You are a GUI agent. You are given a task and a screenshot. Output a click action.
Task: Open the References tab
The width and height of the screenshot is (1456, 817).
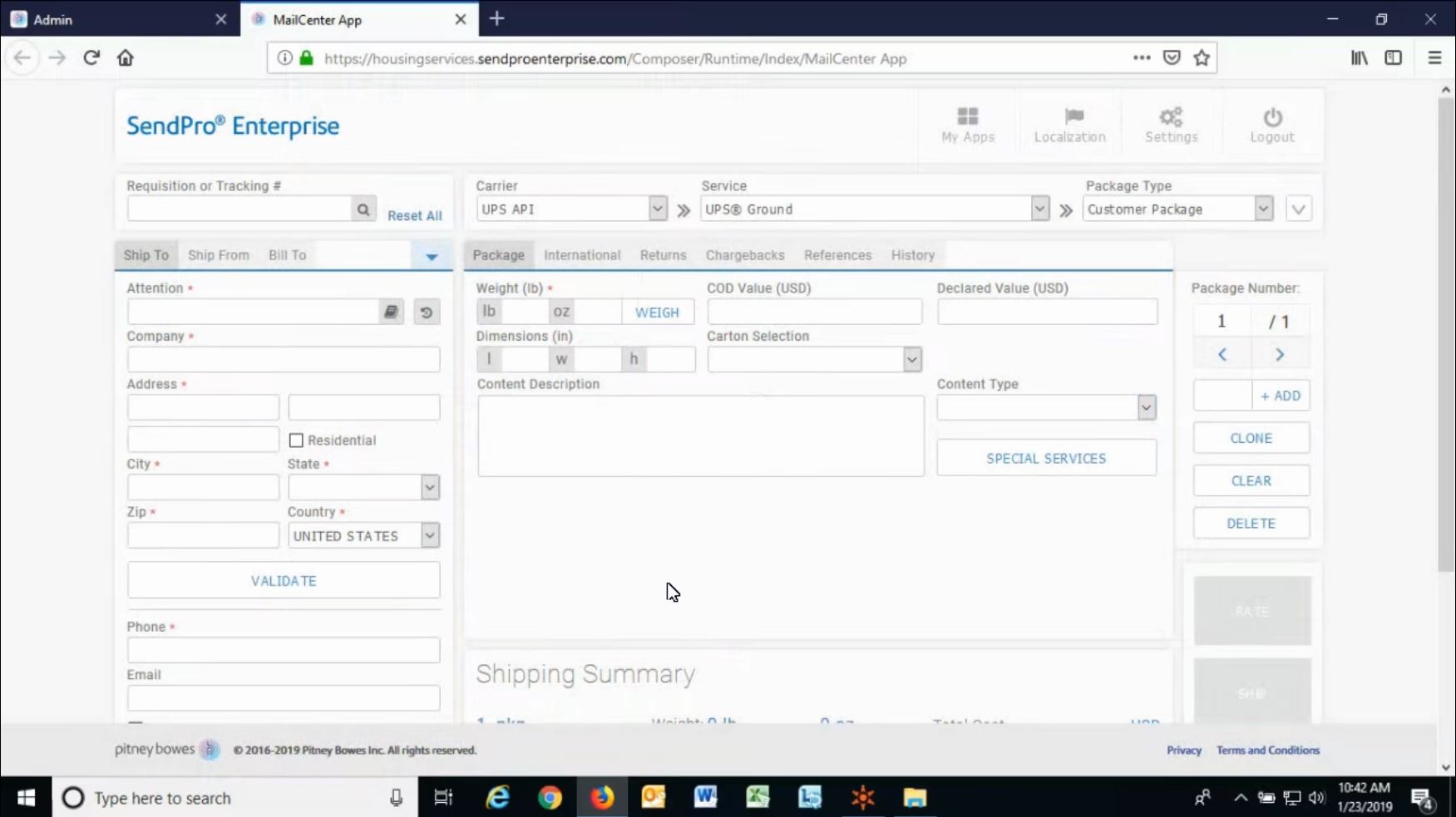(837, 255)
